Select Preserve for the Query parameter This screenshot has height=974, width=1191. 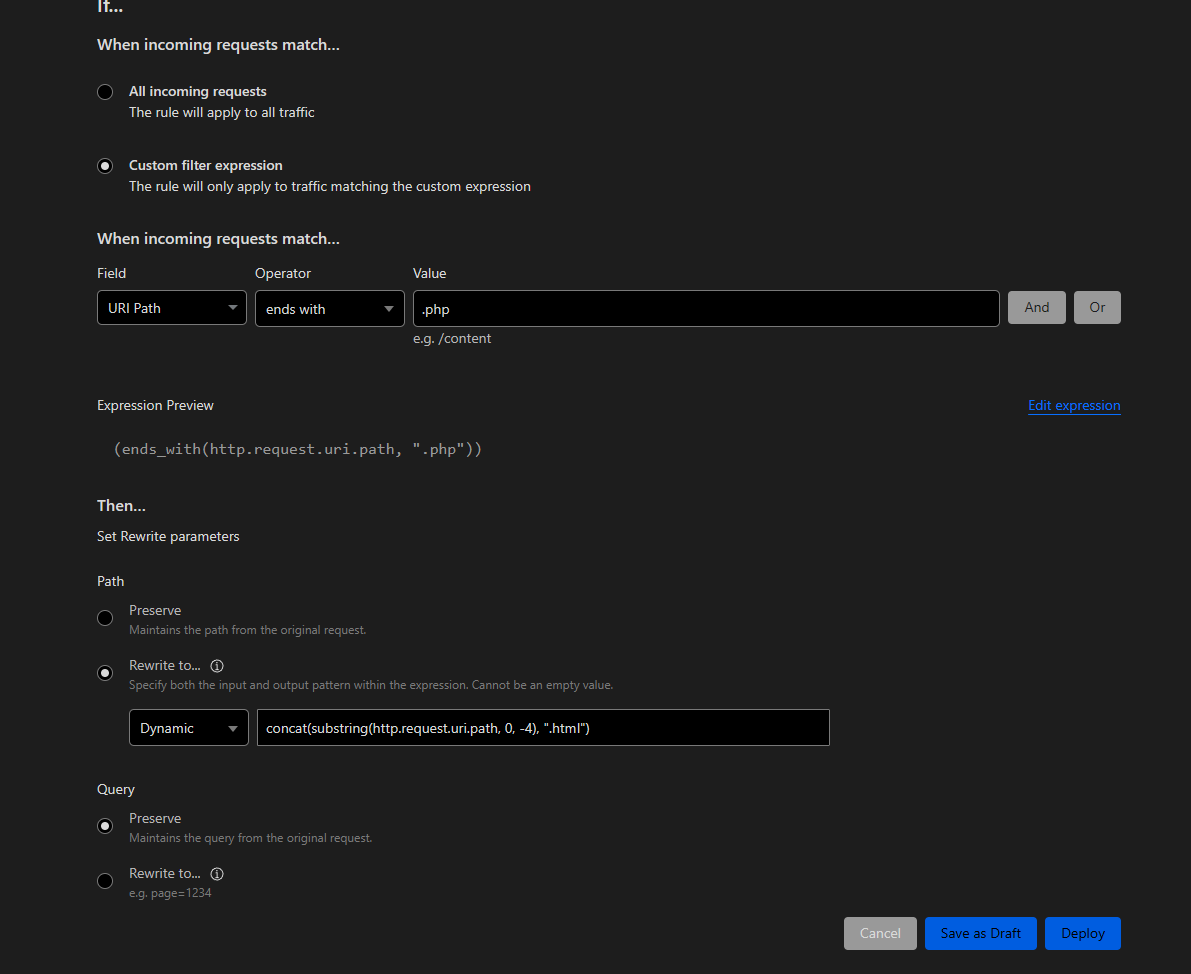(x=105, y=826)
